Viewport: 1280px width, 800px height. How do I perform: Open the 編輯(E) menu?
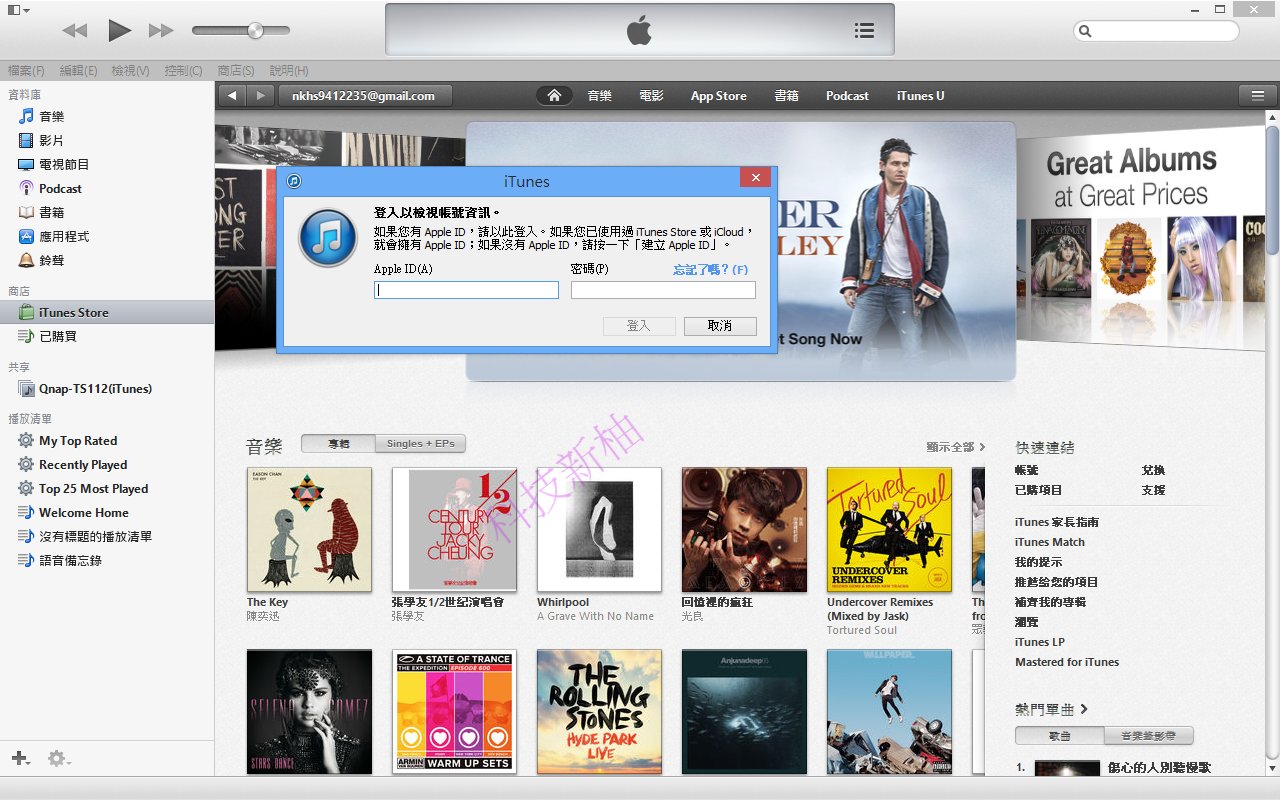tap(78, 71)
